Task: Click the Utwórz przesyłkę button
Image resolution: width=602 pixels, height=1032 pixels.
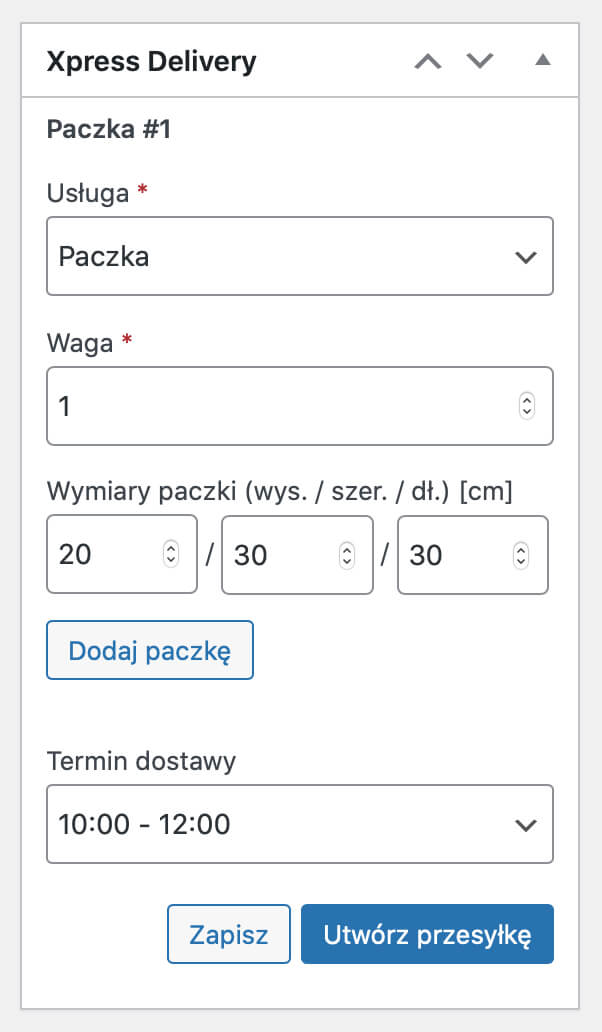Action: [x=428, y=934]
